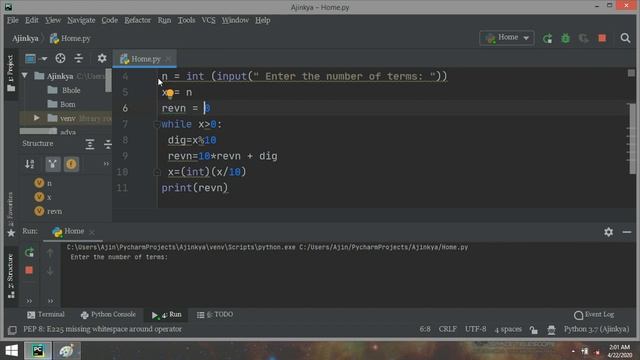Image resolution: width=640 pixels, height=360 pixels.
Task: Click the Rerun toolbar icon
Action: 547,38
